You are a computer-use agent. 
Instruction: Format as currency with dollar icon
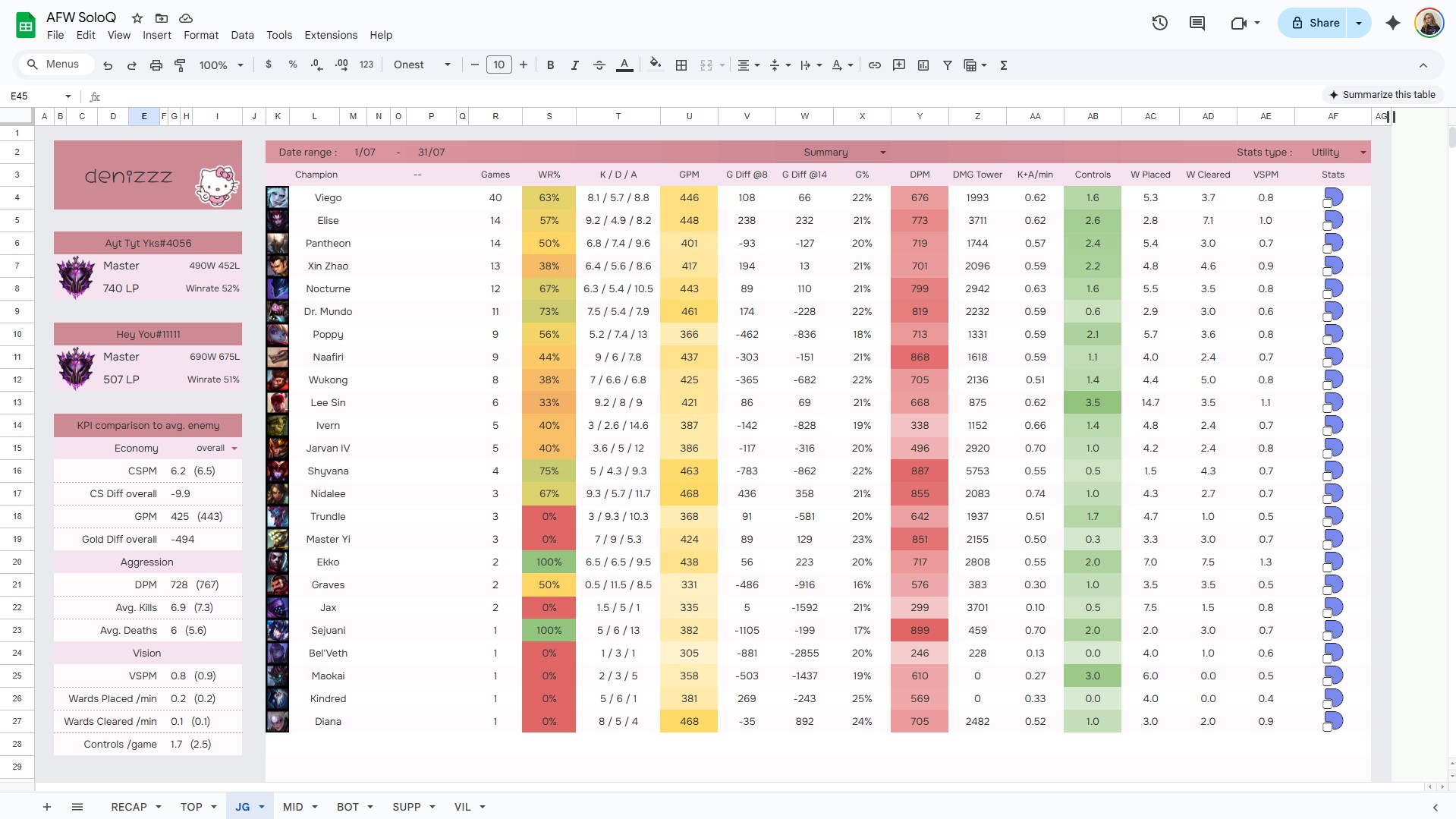(x=268, y=65)
